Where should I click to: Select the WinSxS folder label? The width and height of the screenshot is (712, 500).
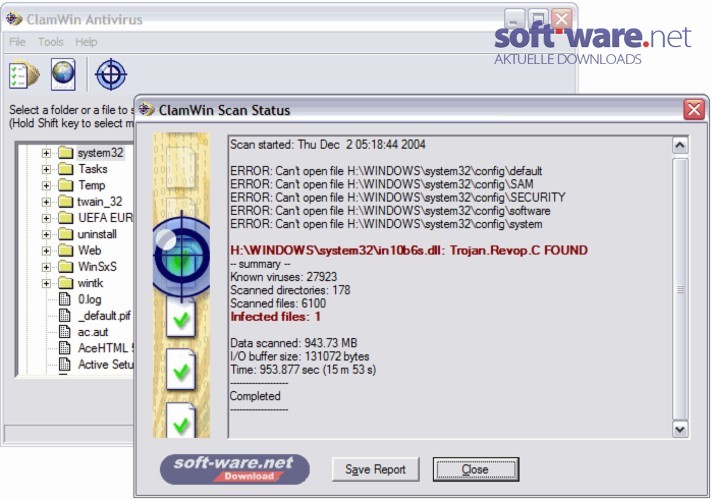tap(97, 267)
